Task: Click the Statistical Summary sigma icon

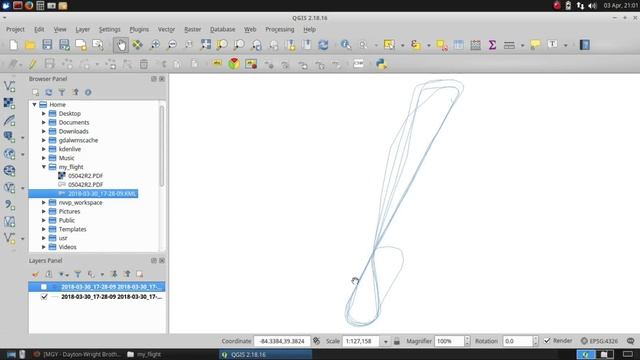Action: coord(492,45)
